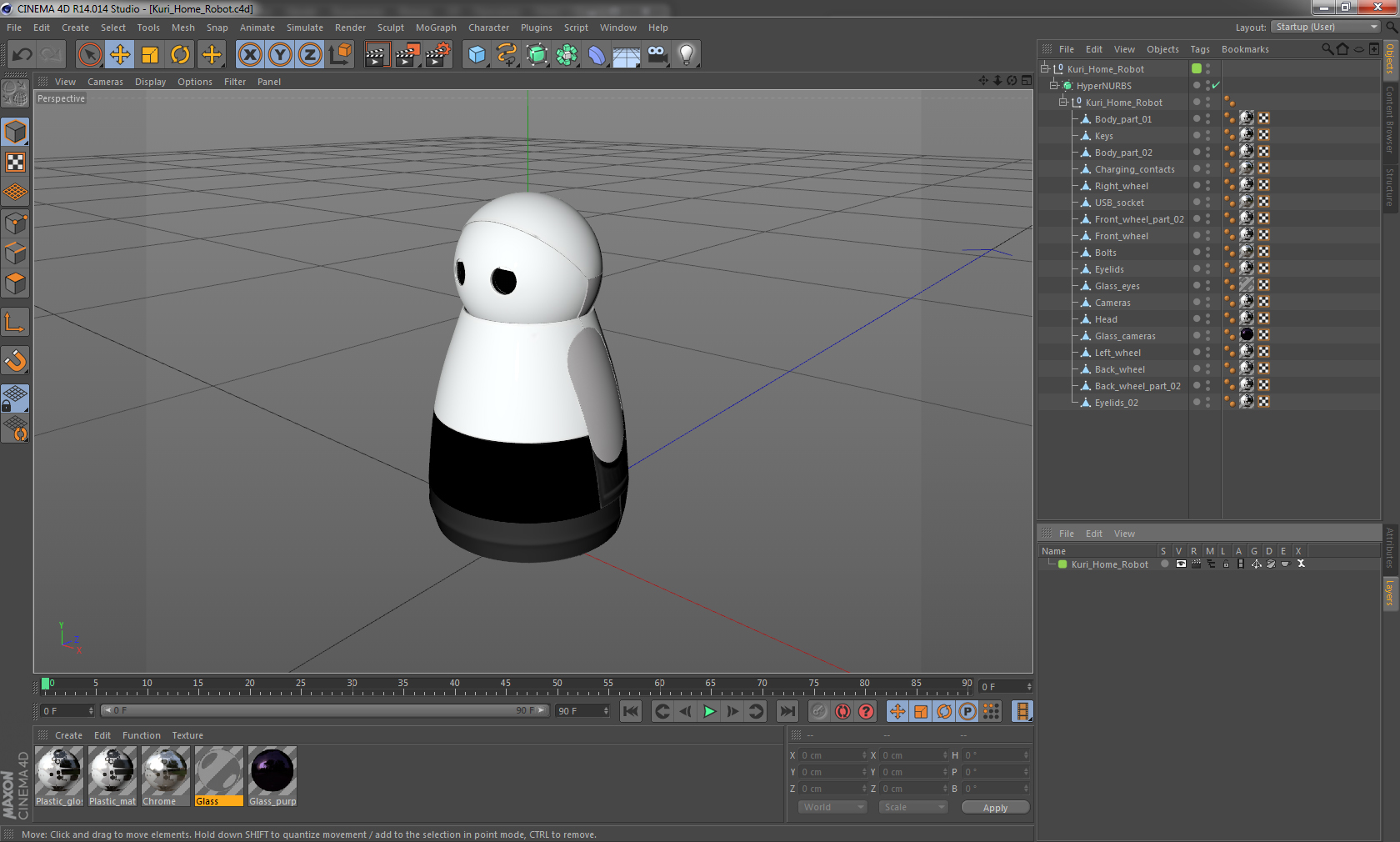Select the Live Selection tool
The height and width of the screenshot is (842, 1400).
pos(89,55)
